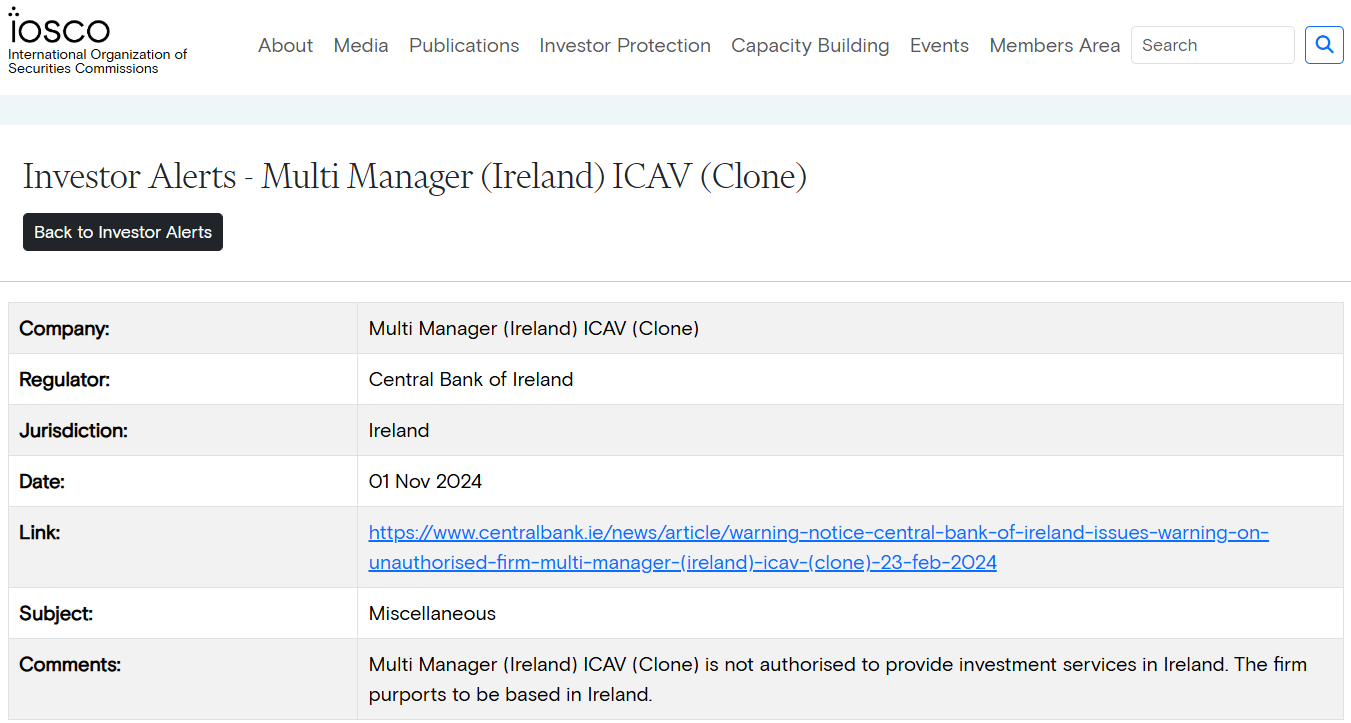Select Capacity Building in navigation
This screenshot has width=1351, height=723.
(x=810, y=46)
